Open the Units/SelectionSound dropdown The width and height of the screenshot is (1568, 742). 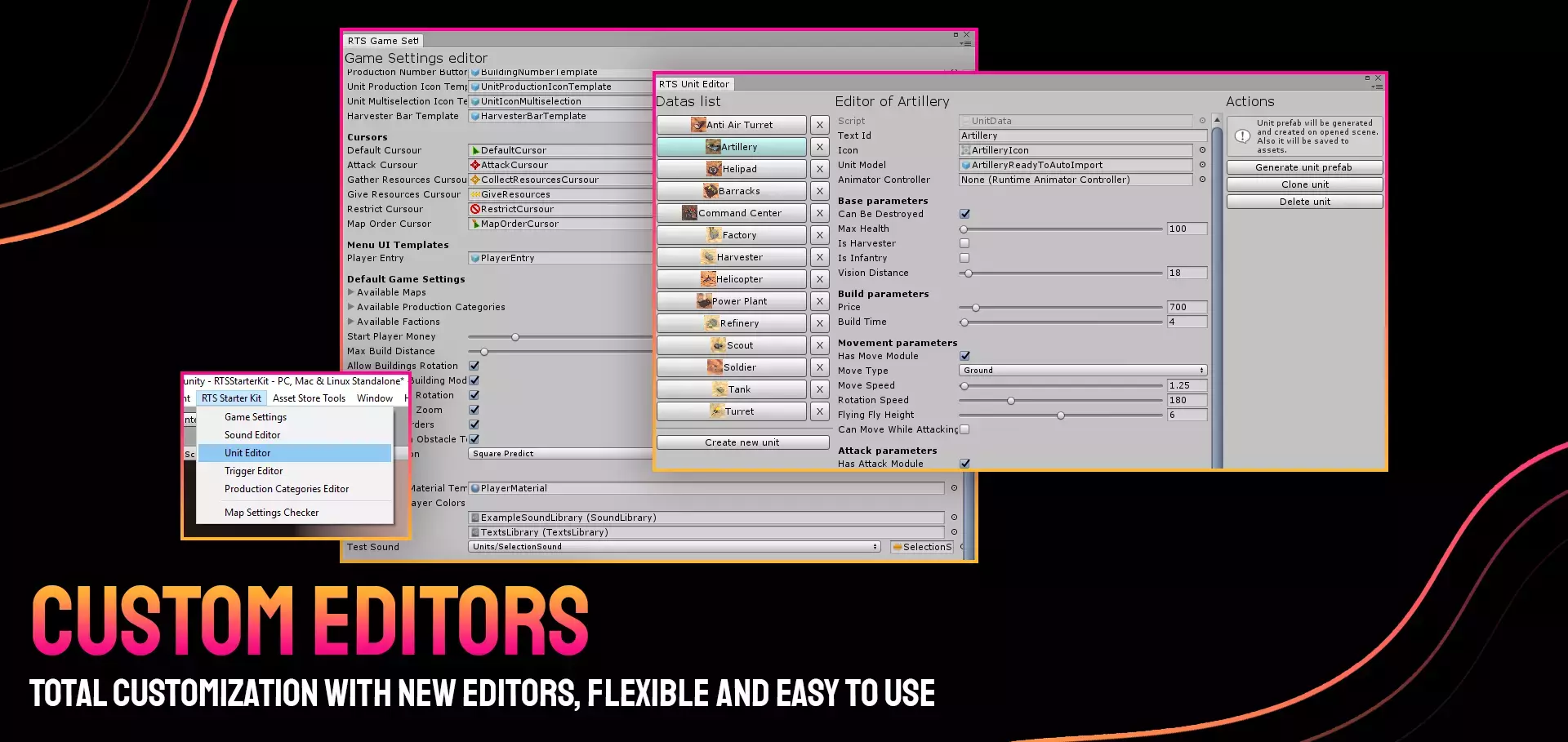pyautogui.click(x=675, y=547)
